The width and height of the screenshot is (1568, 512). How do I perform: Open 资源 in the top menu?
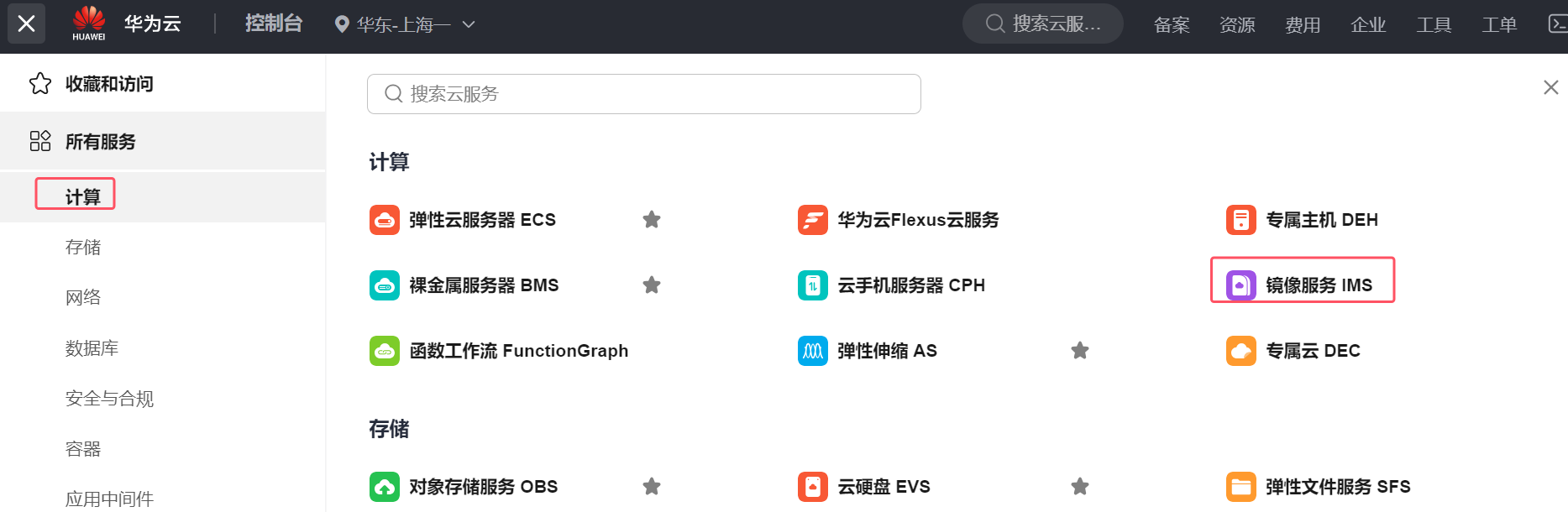click(1237, 24)
